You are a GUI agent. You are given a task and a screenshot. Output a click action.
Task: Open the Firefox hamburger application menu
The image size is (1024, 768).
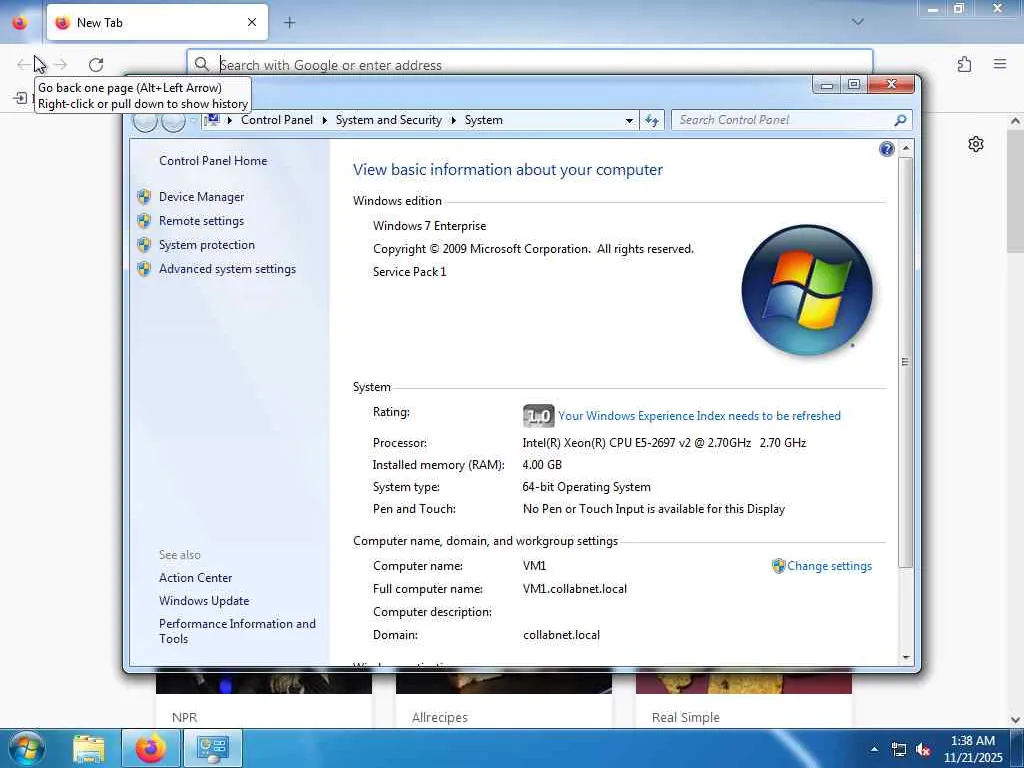(1000, 64)
